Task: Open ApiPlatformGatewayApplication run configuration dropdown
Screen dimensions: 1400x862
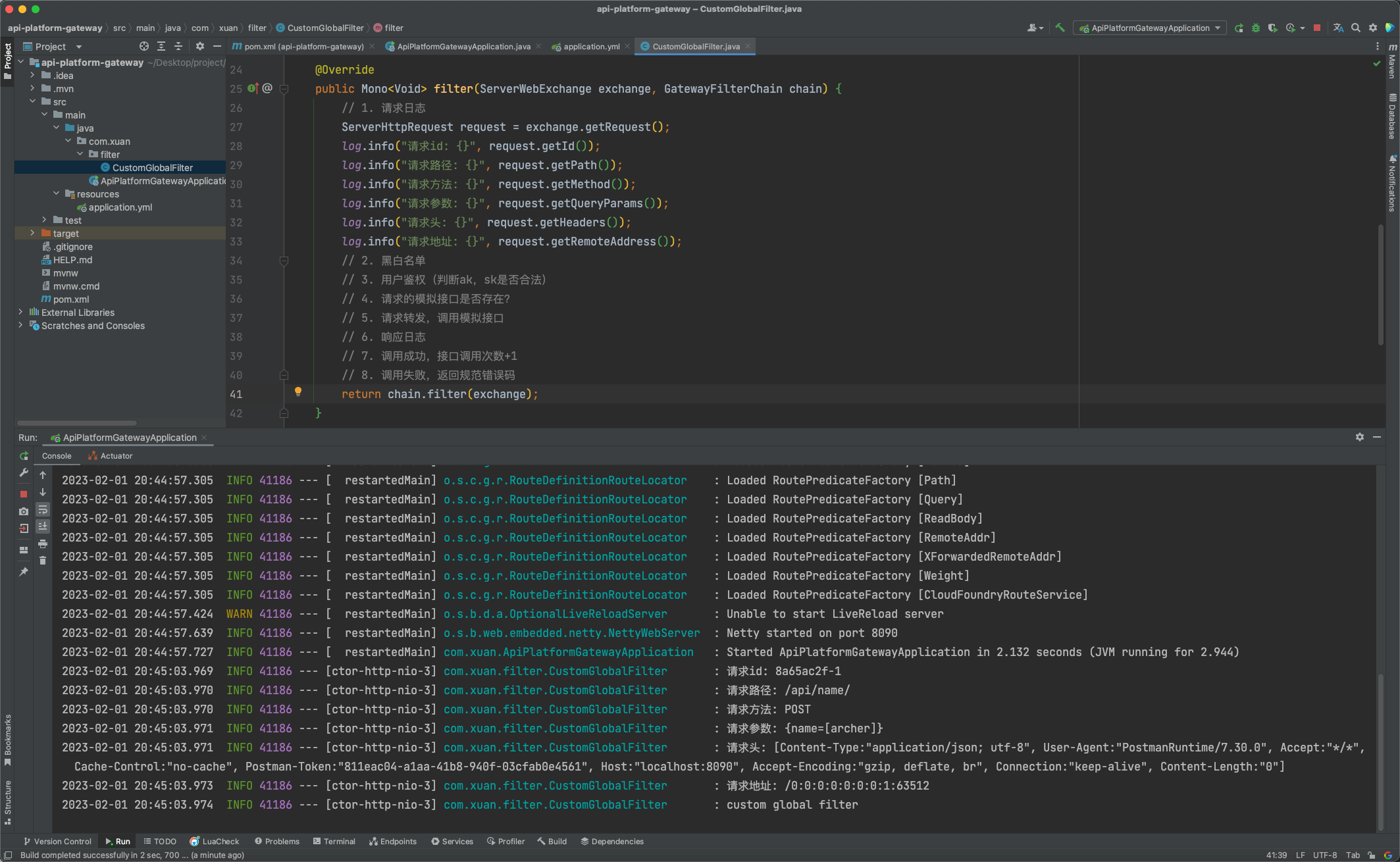Action: pyautogui.click(x=1150, y=28)
